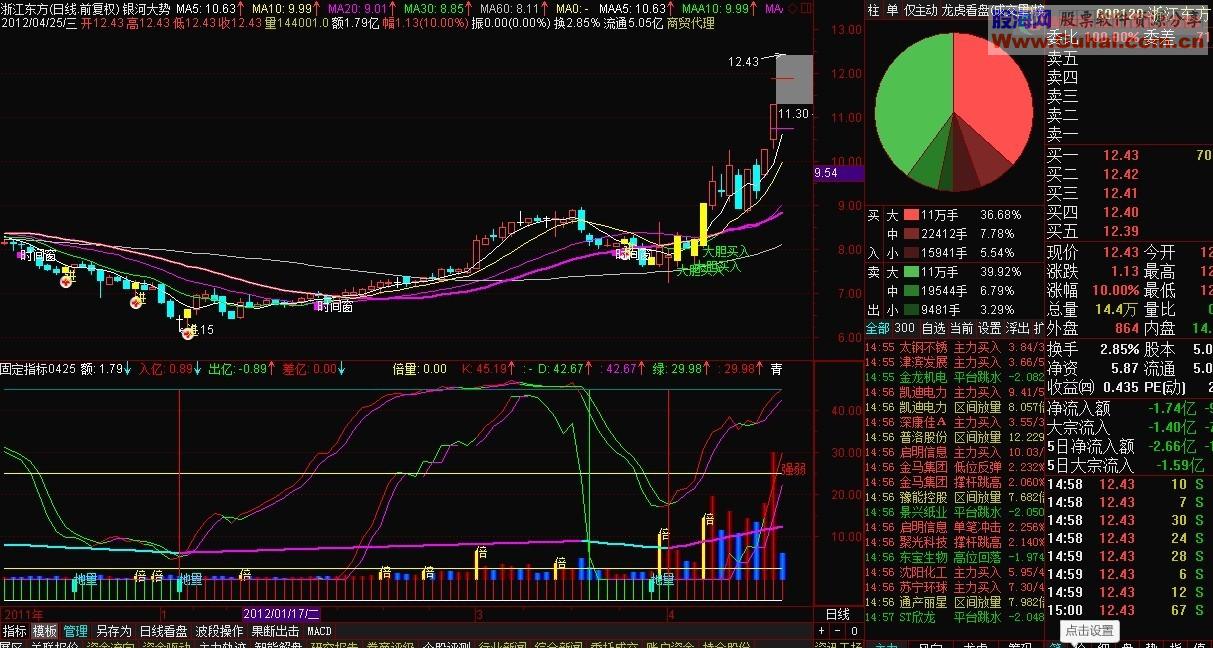Click the 东宝生物 高位回落 alert row
This screenshot has height=648, width=1213.
[x=954, y=557]
